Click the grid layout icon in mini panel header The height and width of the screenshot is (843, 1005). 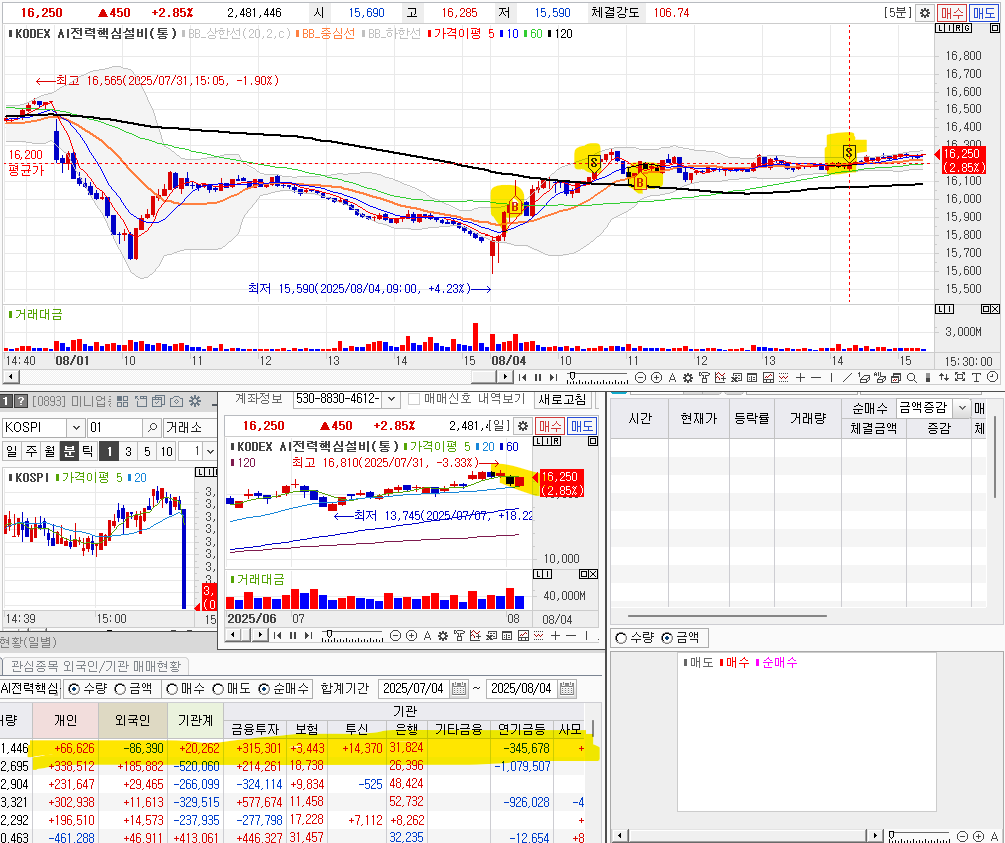point(122,401)
